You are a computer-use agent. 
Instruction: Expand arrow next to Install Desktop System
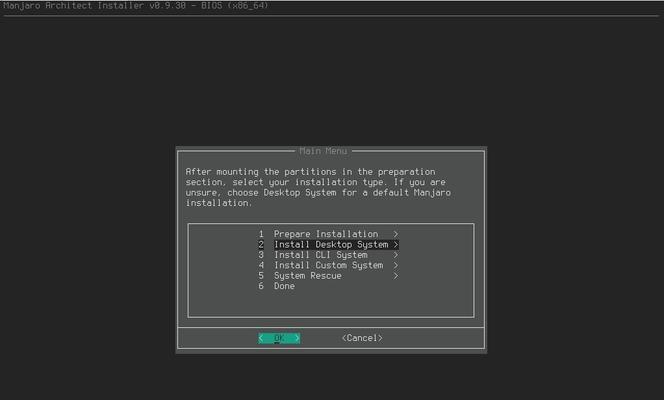(396, 245)
